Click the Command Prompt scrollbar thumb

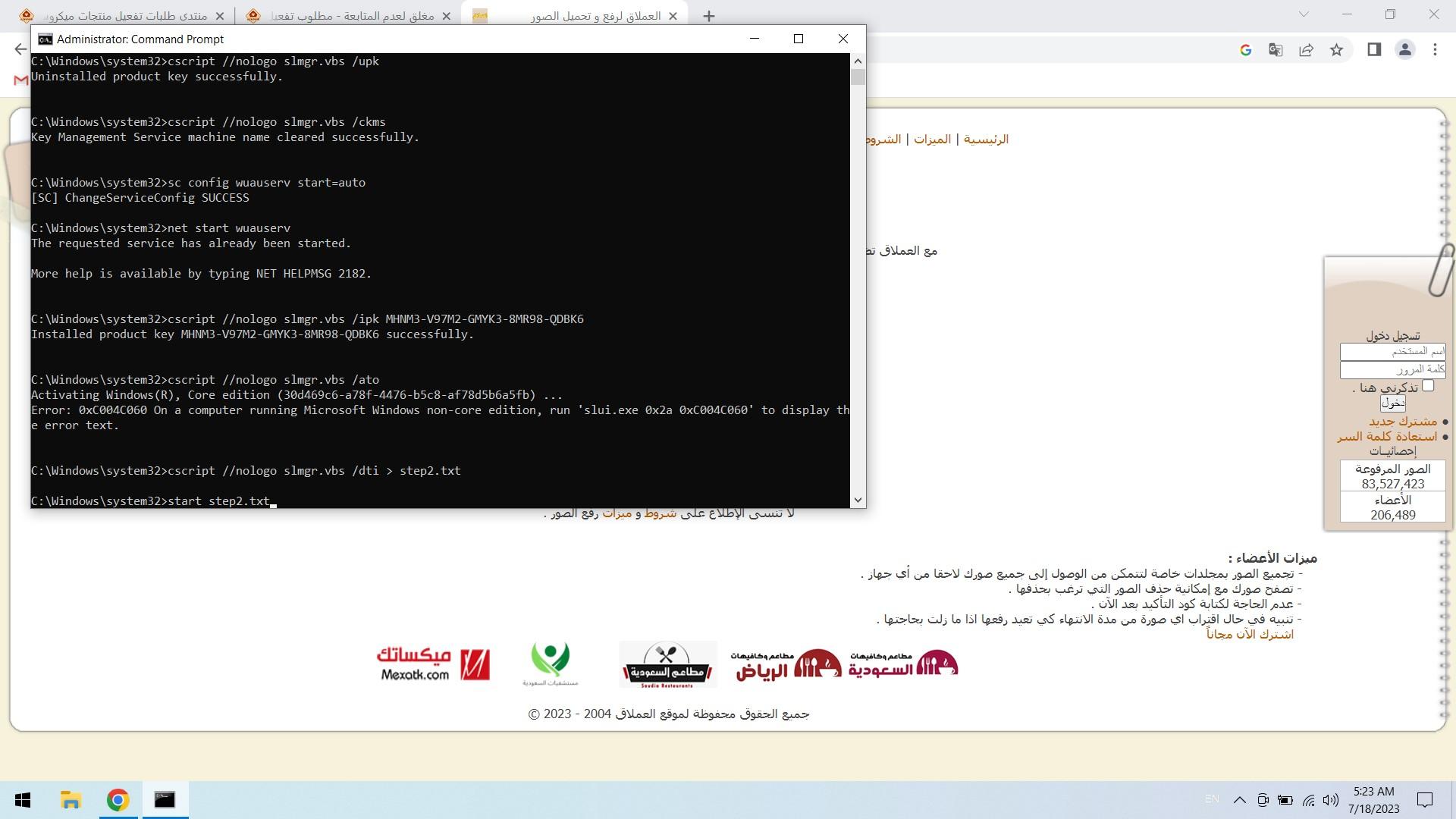click(x=858, y=77)
